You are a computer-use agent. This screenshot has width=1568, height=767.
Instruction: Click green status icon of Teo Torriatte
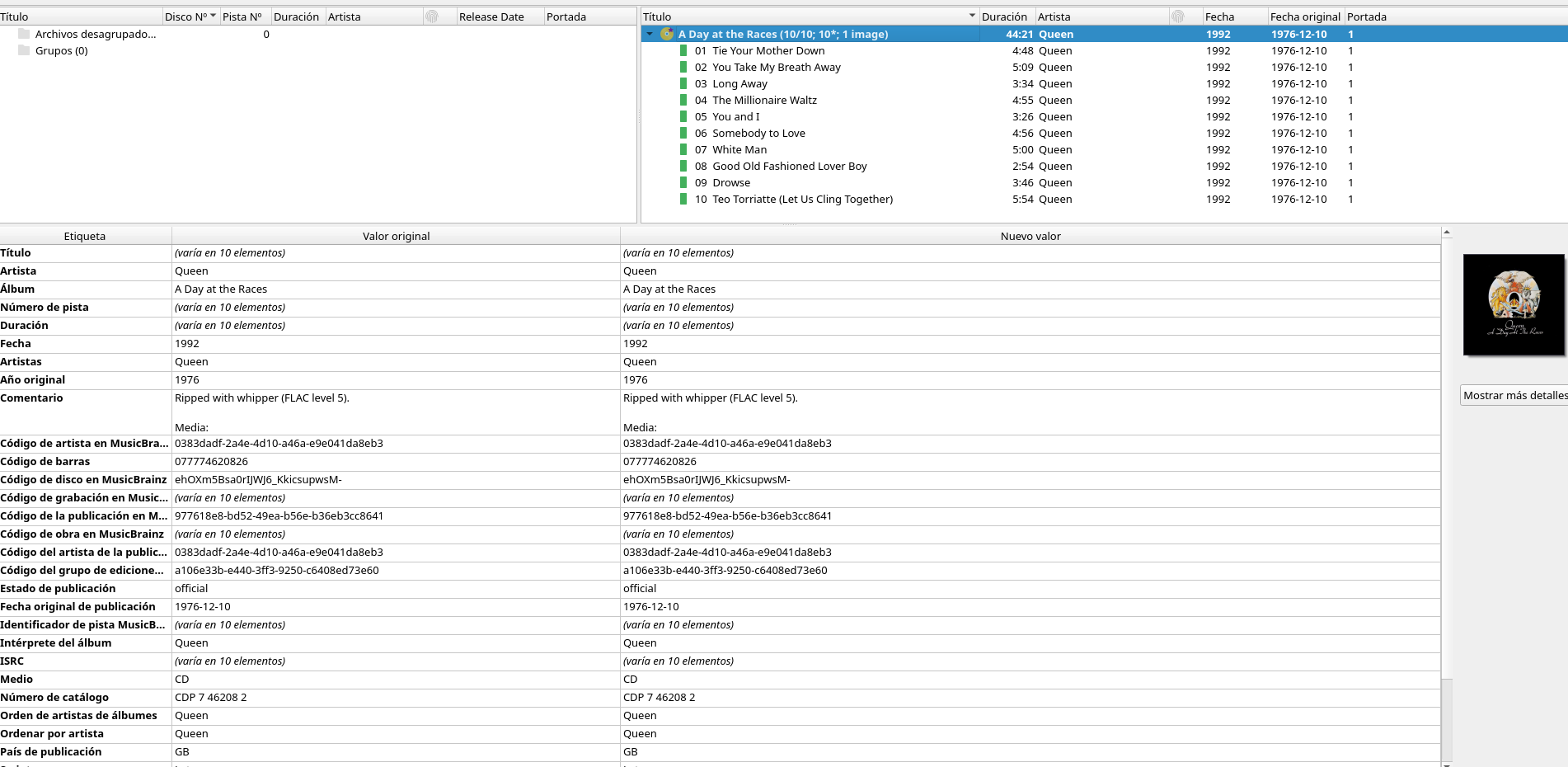pos(683,199)
